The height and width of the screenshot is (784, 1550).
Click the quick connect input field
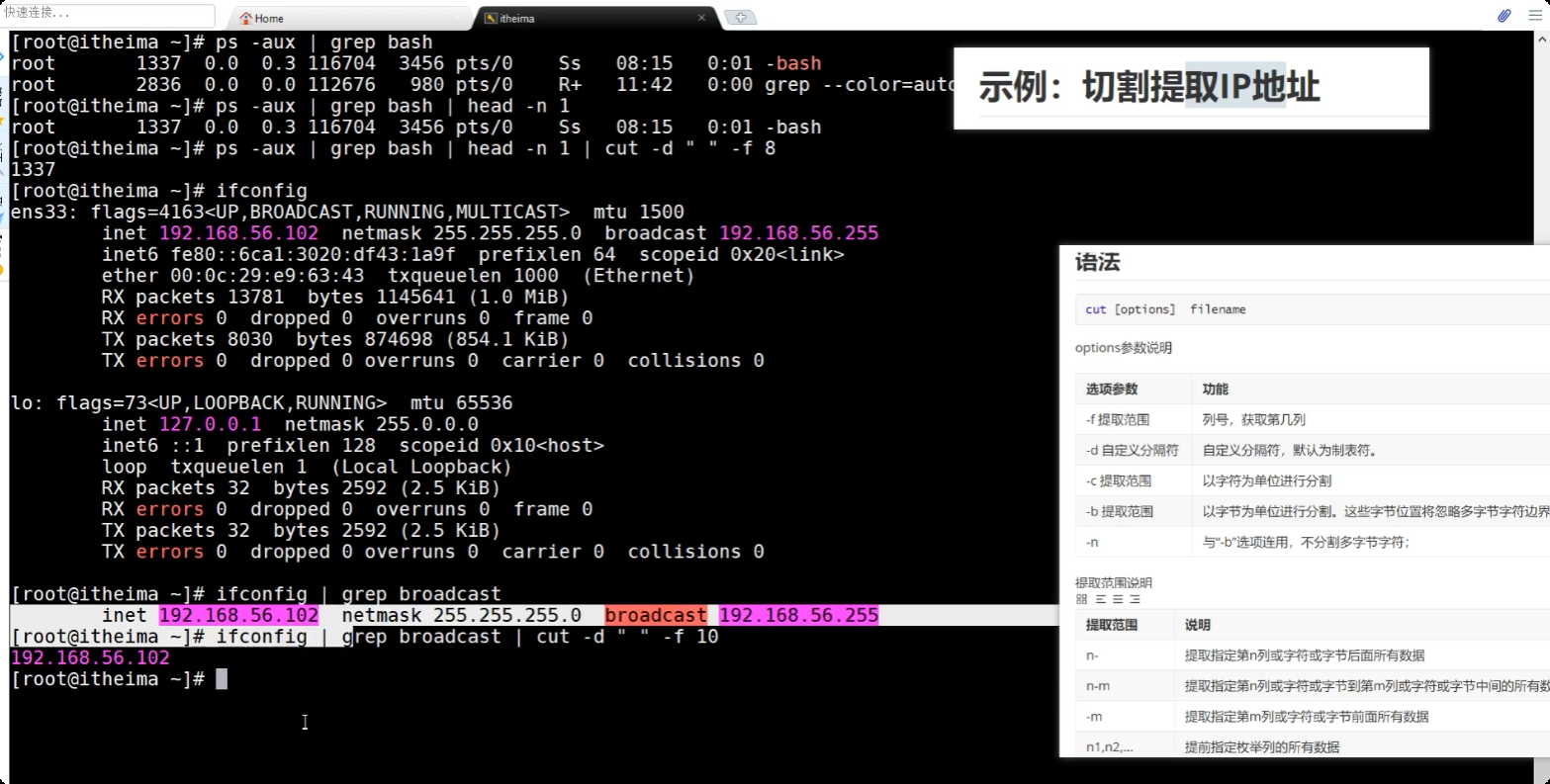click(108, 14)
